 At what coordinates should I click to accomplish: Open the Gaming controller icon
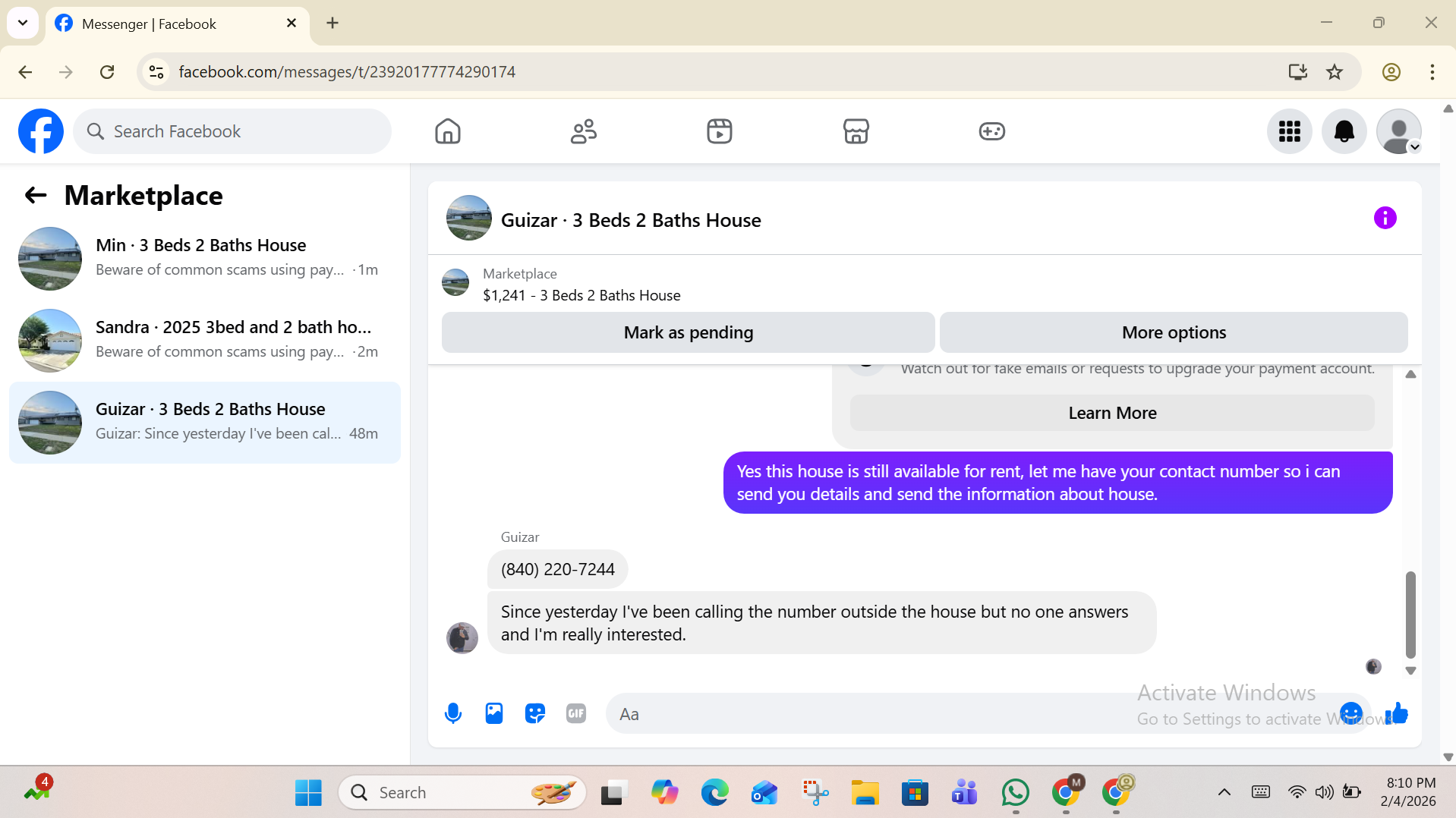click(x=991, y=131)
